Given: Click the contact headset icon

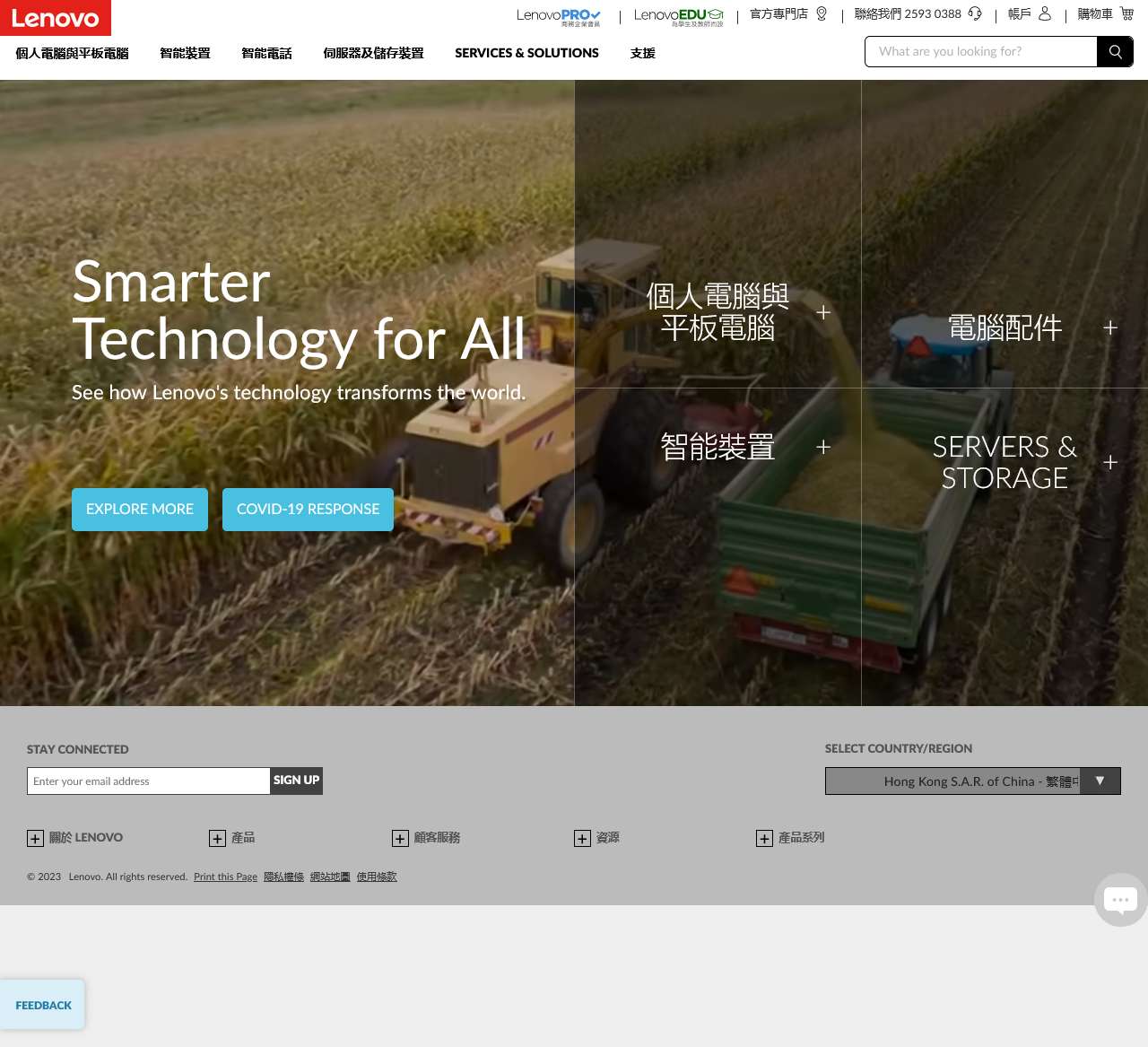Looking at the screenshot, I should 975,13.
